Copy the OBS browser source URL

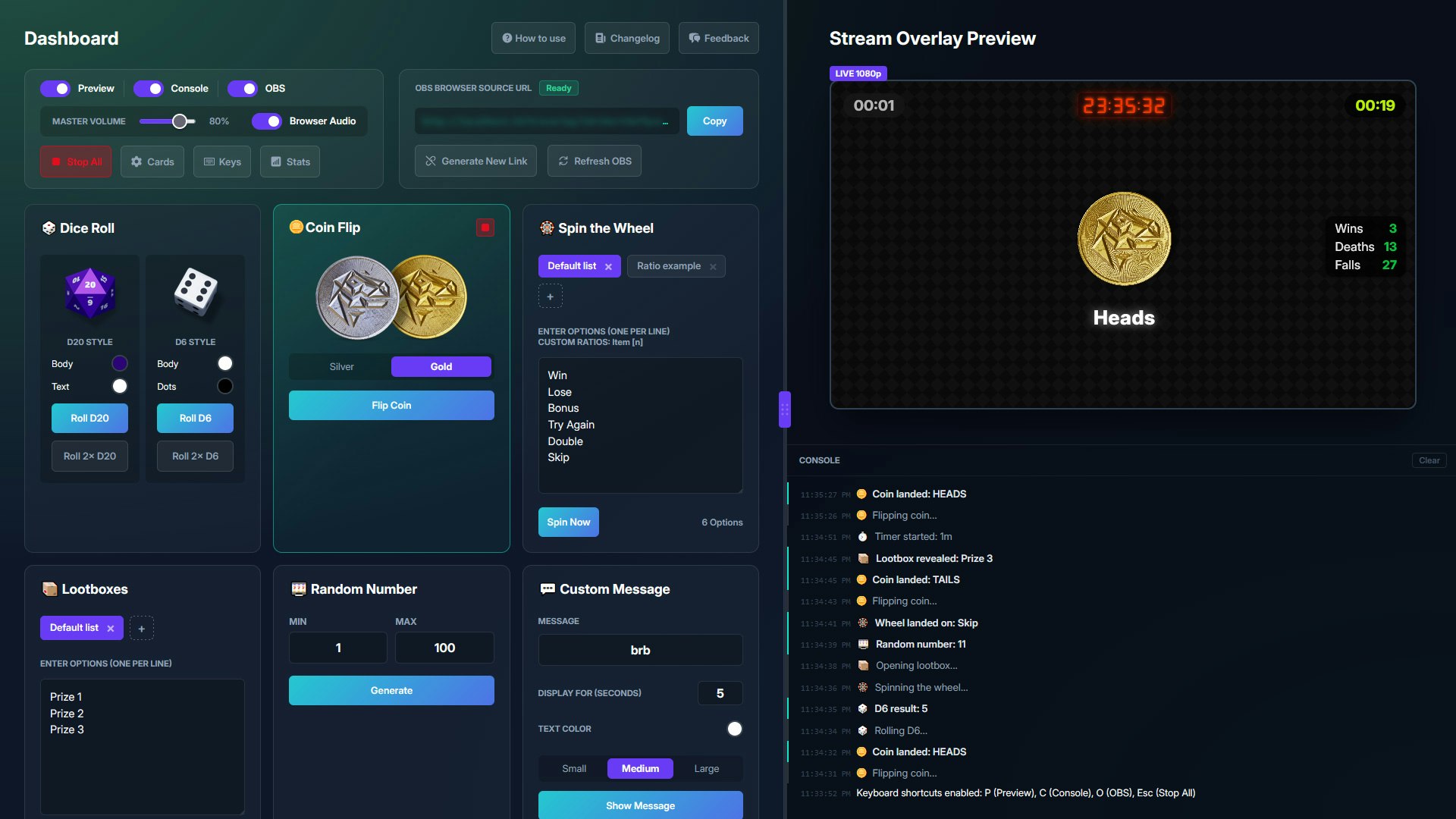pyautogui.click(x=714, y=121)
